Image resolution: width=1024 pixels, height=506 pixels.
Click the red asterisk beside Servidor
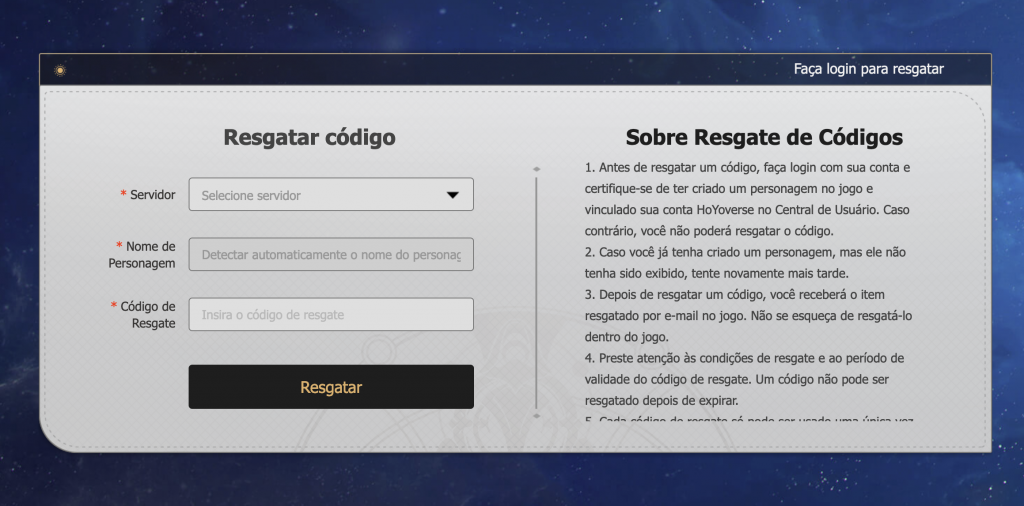coord(123,194)
